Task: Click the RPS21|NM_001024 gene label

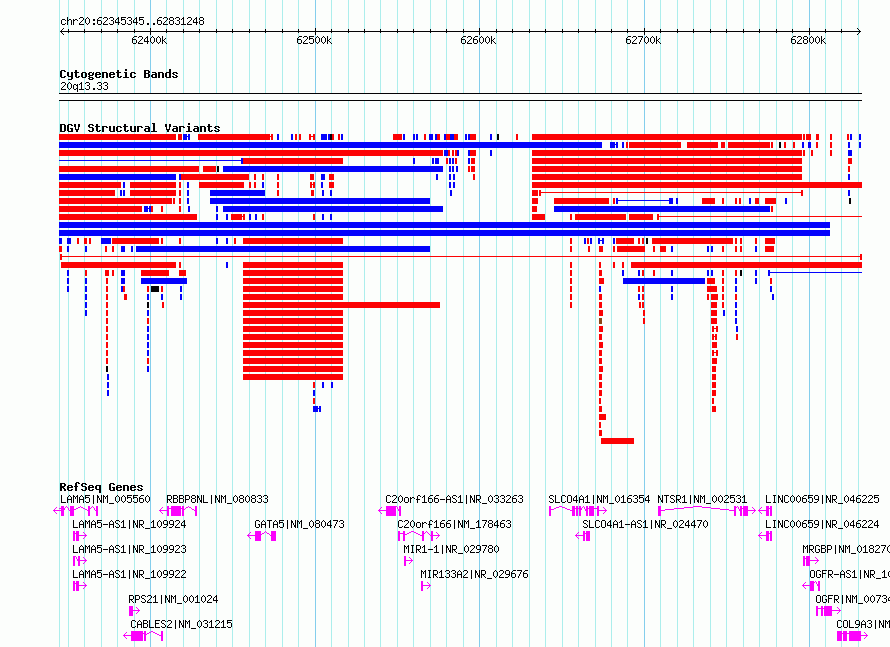Action: 173,599
